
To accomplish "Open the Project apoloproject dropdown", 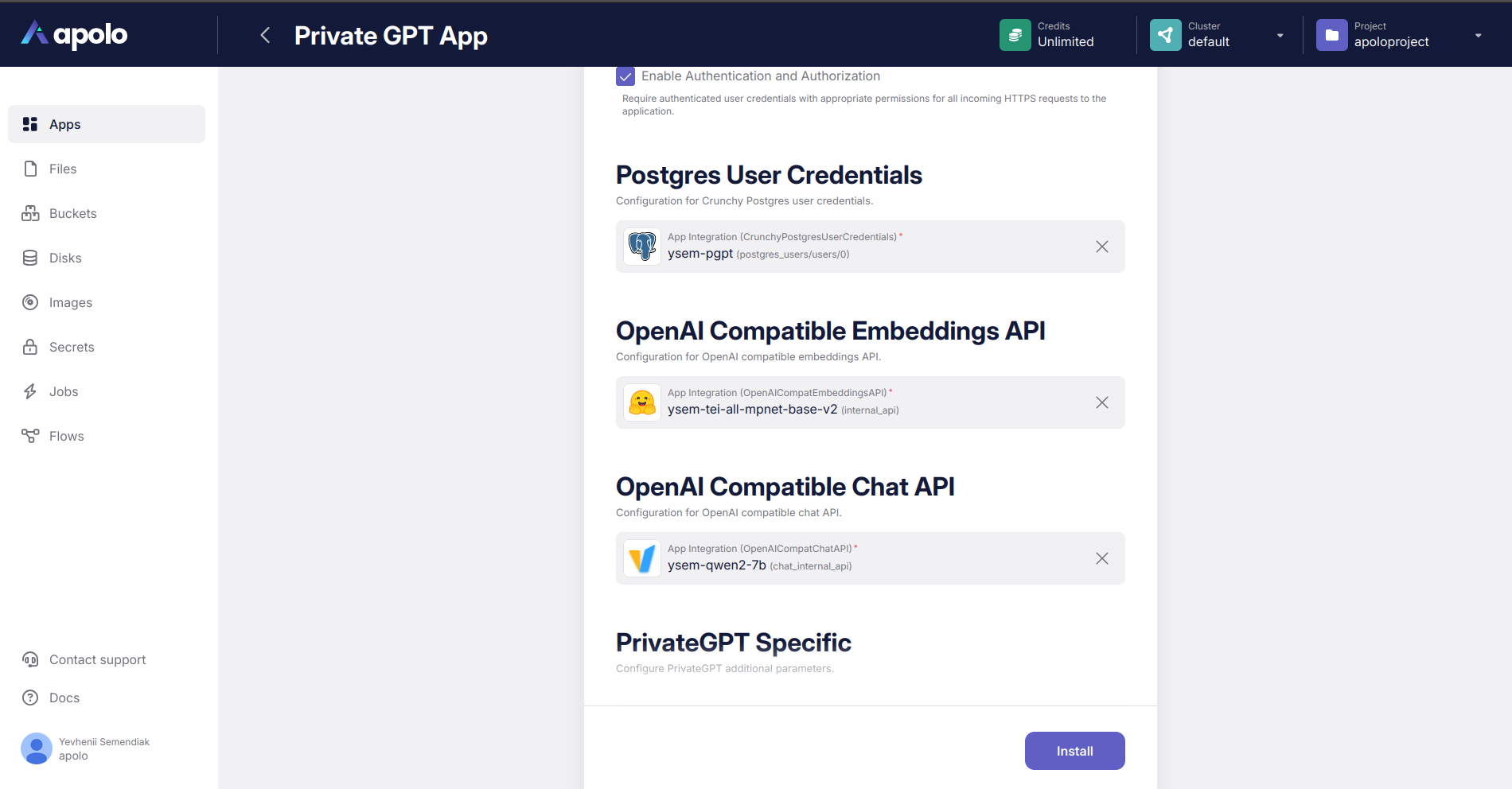I will pyautogui.click(x=1478, y=35).
